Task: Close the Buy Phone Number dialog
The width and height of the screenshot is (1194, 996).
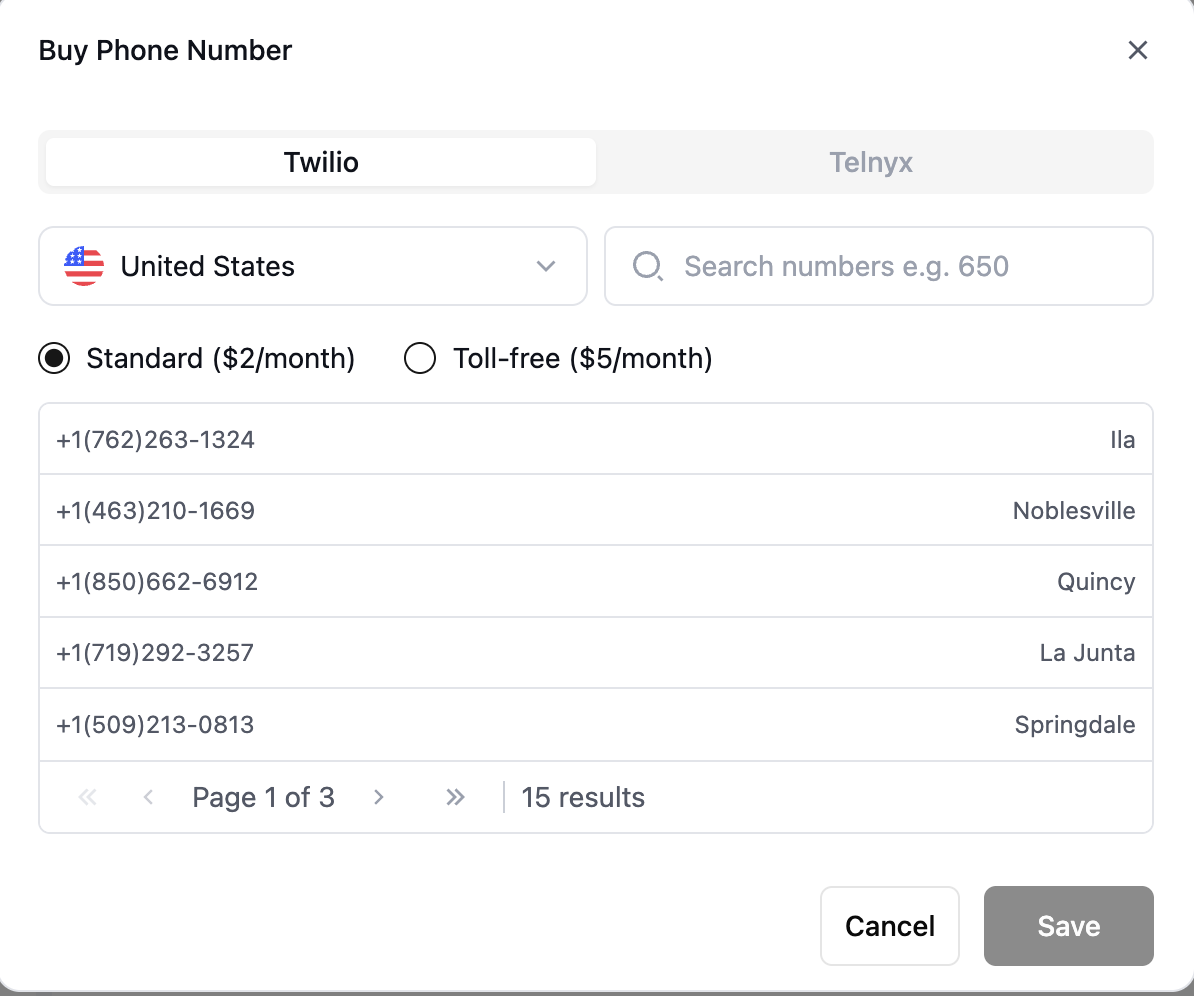Action: point(1138,50)
